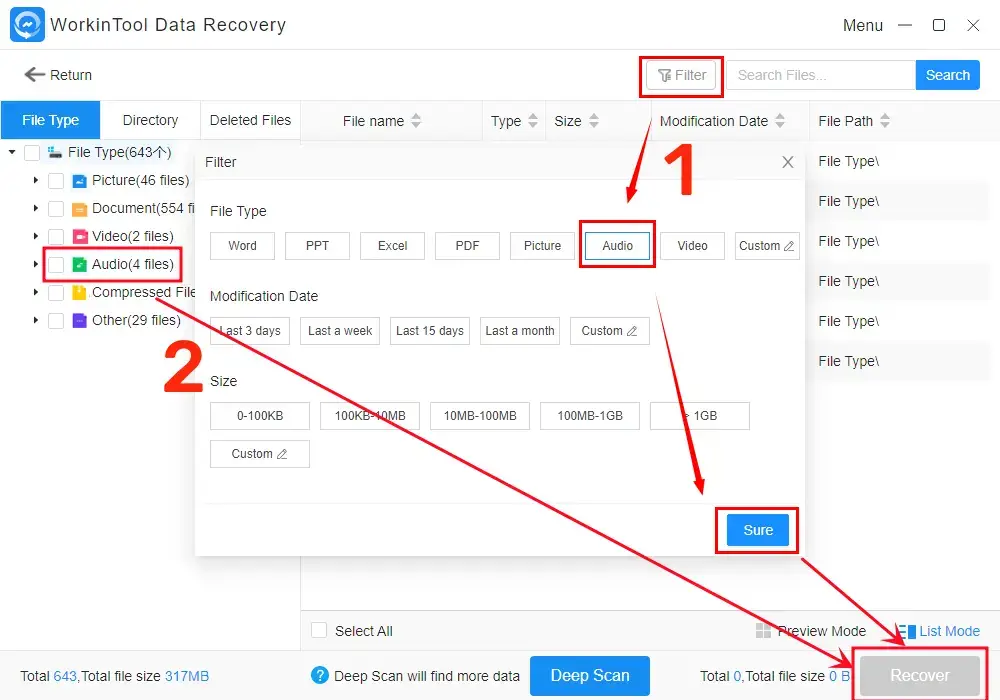Select the Audio file type filter
1000x700 pixels.
617,246
